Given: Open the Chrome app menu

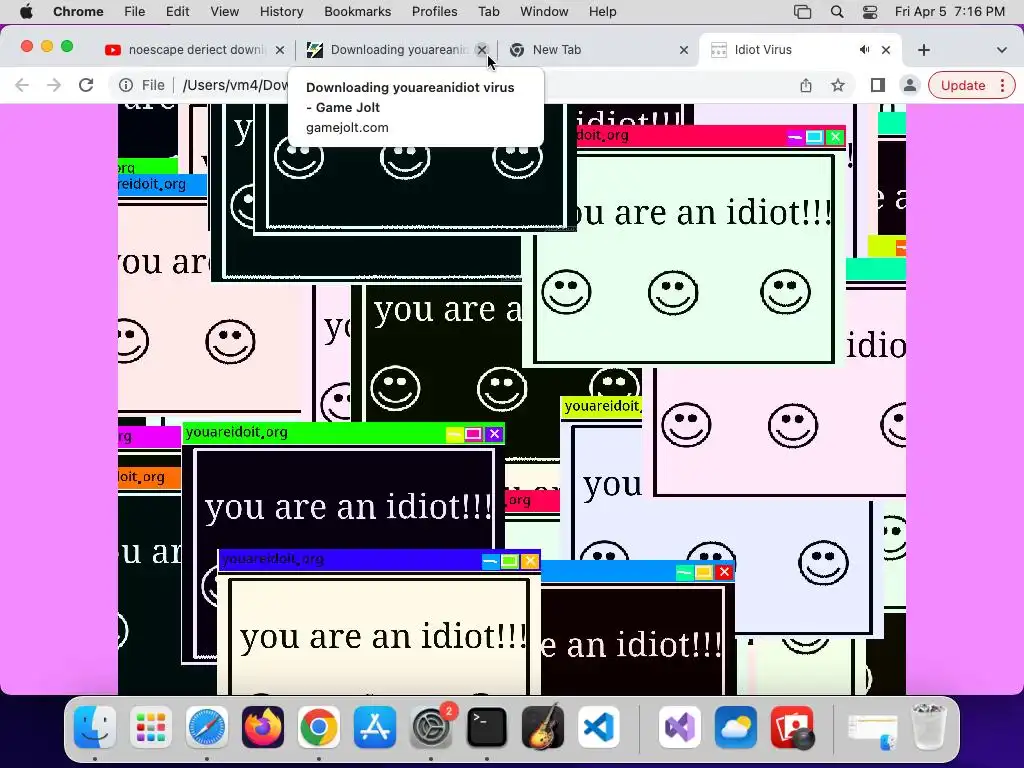Looking at the screenshot, I should (x=78, y=11).
